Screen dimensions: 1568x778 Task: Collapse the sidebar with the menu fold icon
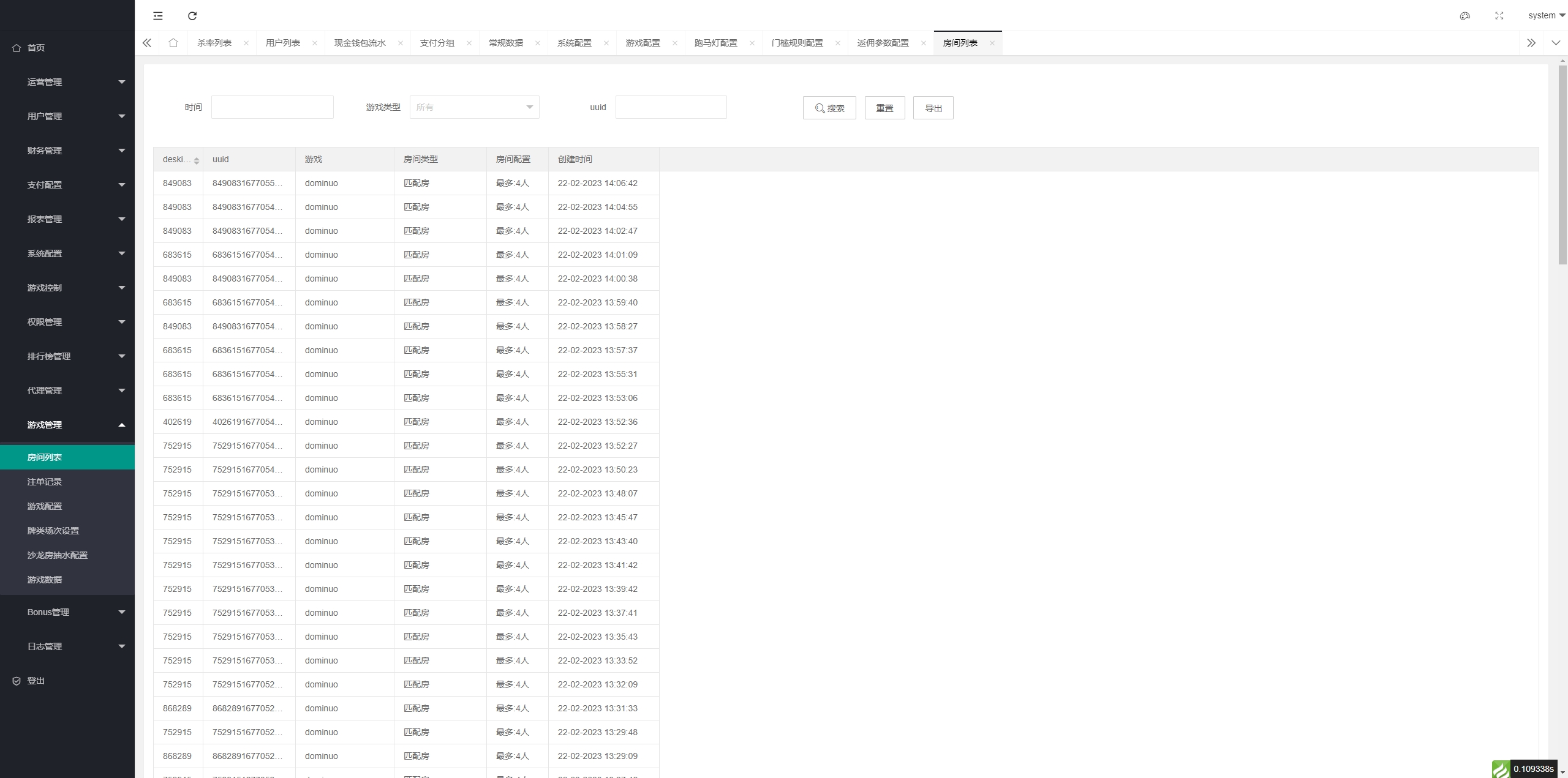[x=158, y=16]
